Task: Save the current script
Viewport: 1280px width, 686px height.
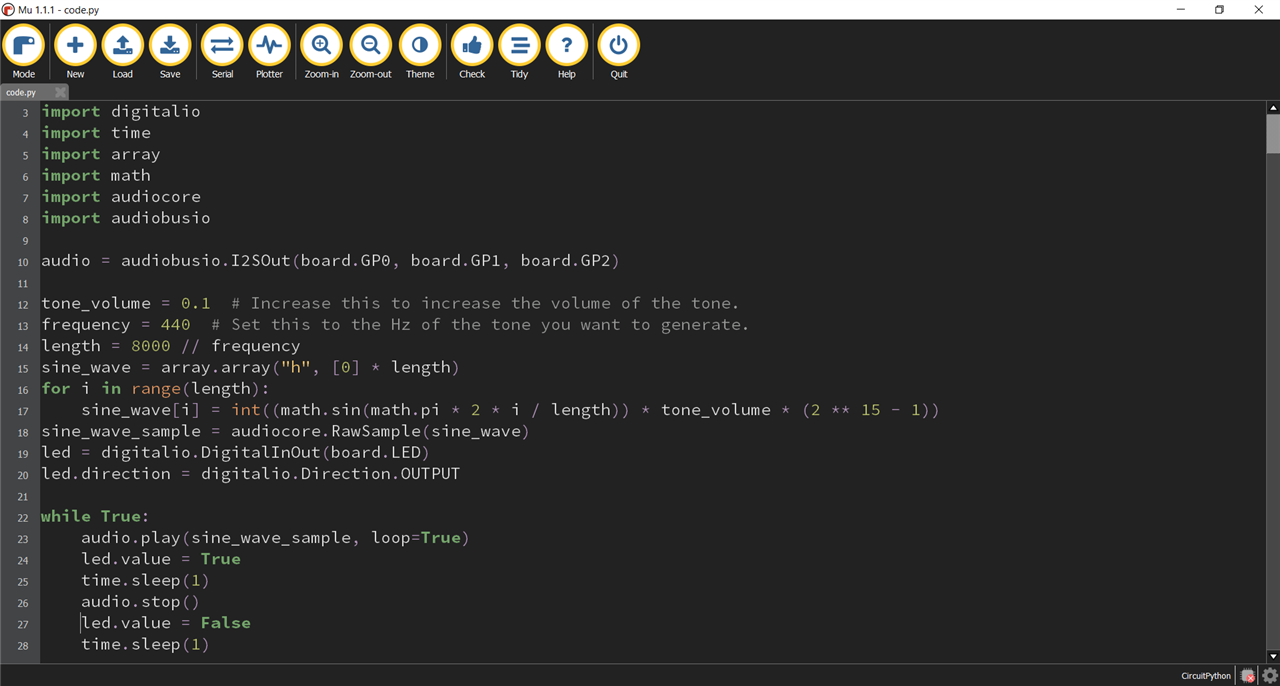Action: click(x=170, y=52)
